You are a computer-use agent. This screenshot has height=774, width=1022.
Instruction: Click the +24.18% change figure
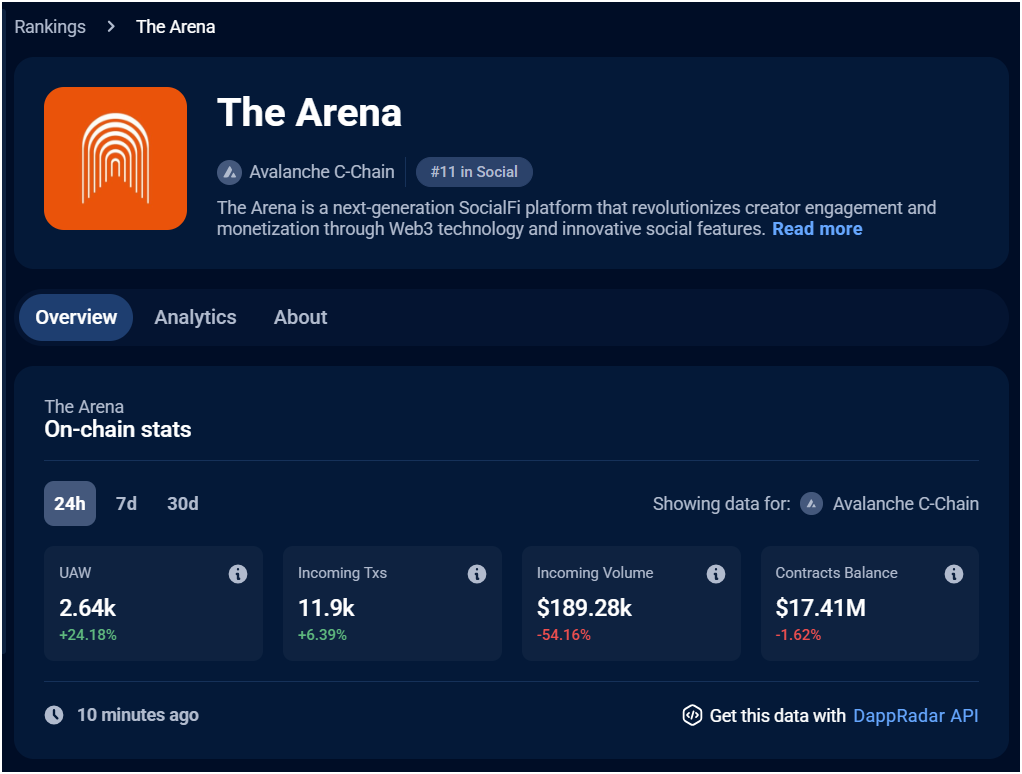88,635
